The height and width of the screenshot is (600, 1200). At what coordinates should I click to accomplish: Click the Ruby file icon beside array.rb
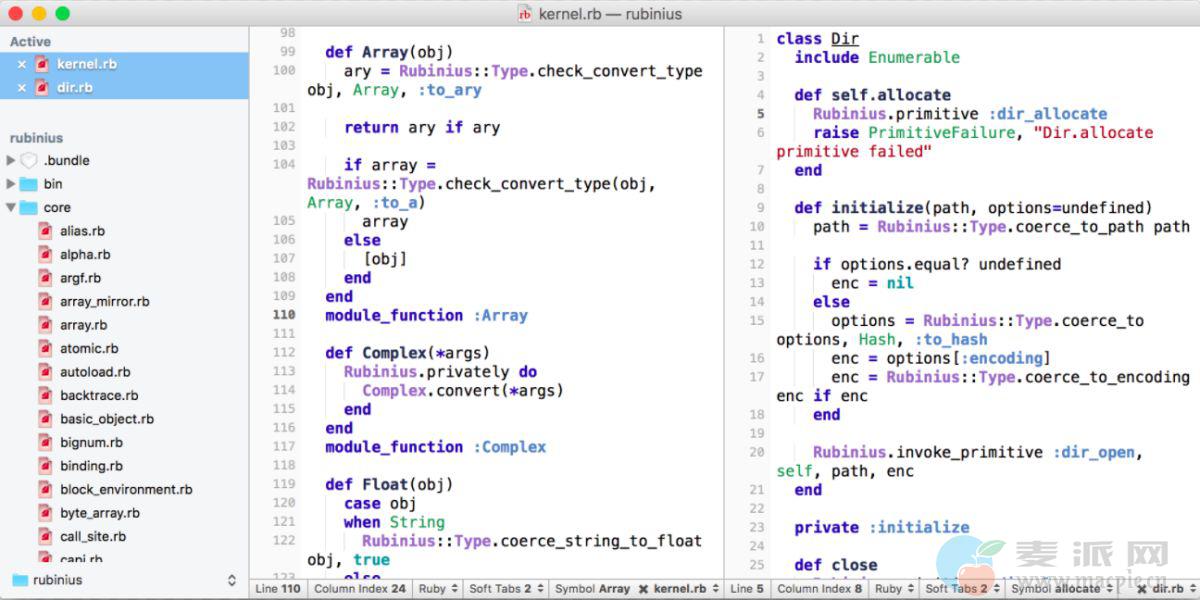(x=45, y=325)
